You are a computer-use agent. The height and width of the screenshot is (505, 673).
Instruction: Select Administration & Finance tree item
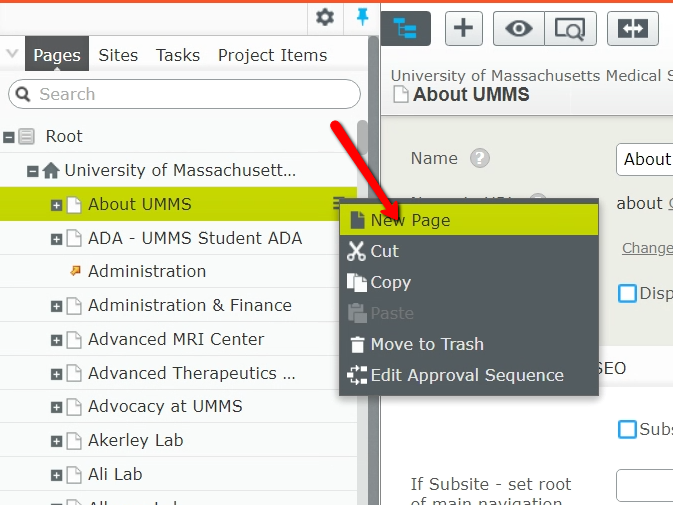[190, 306]
